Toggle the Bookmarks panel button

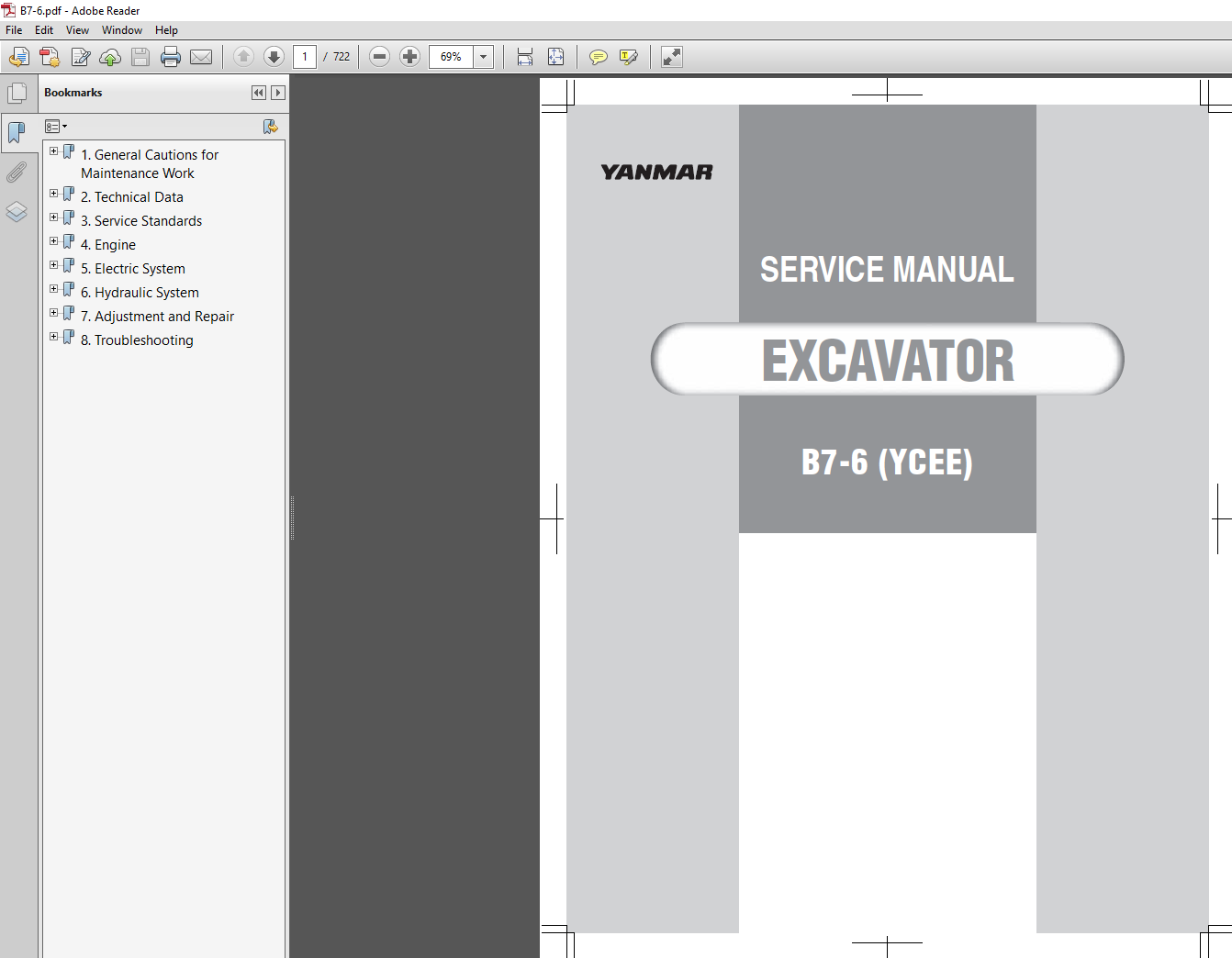click(17, 133)
